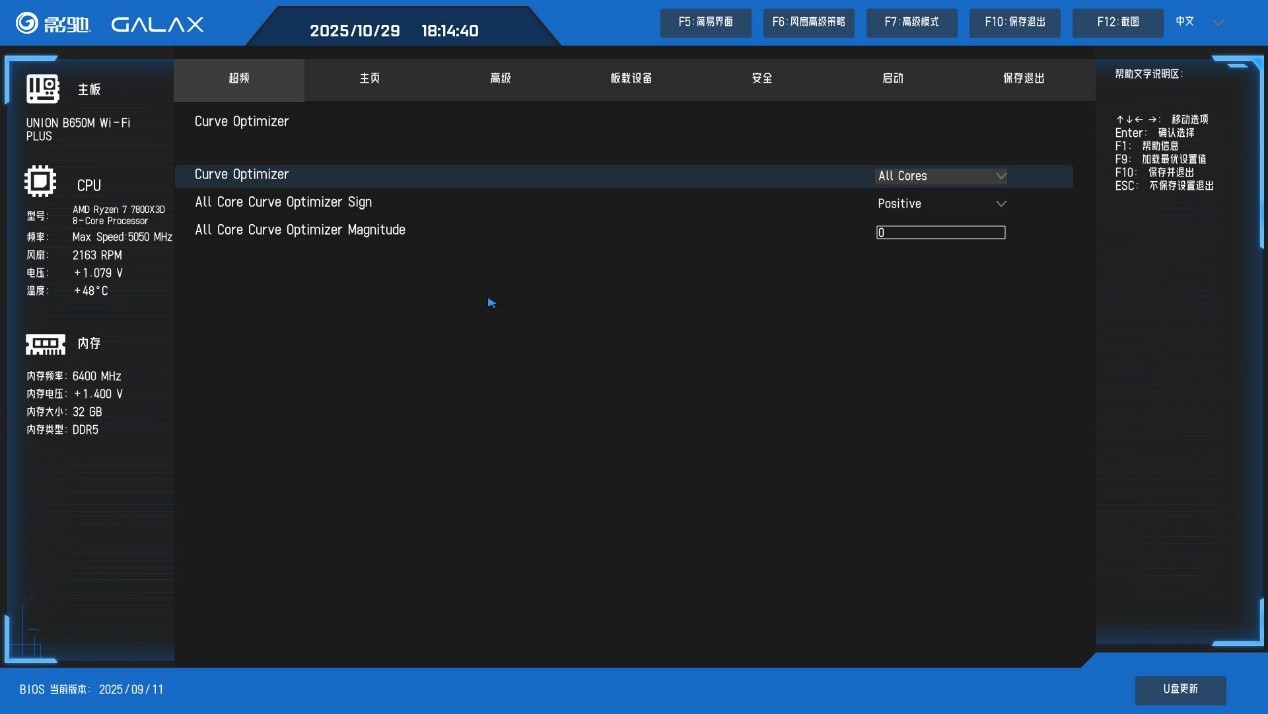Click the F7 高级模式 button
This screenshot has width=1268, height=714.
tap(911, 22)
